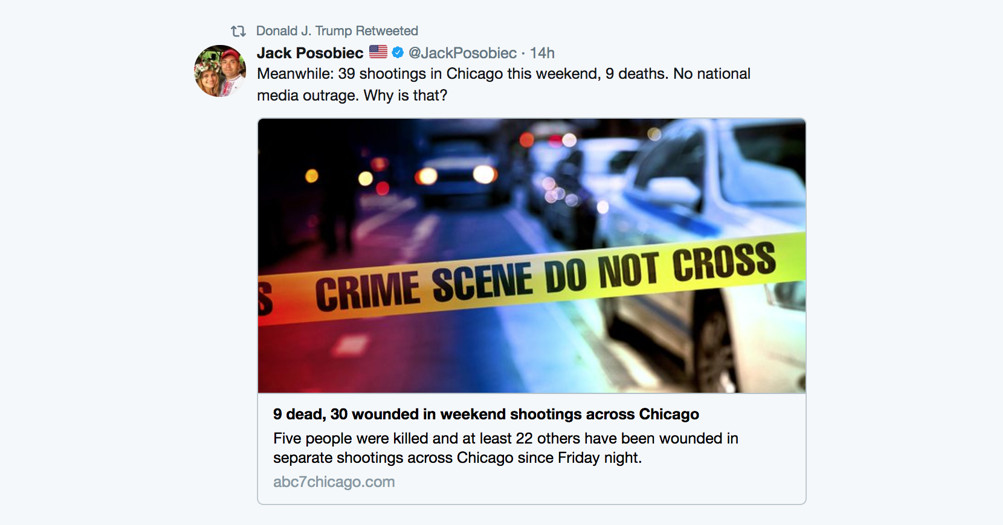Click the blue verified checkmark badge
The image size is (1003, 525).
397,52
